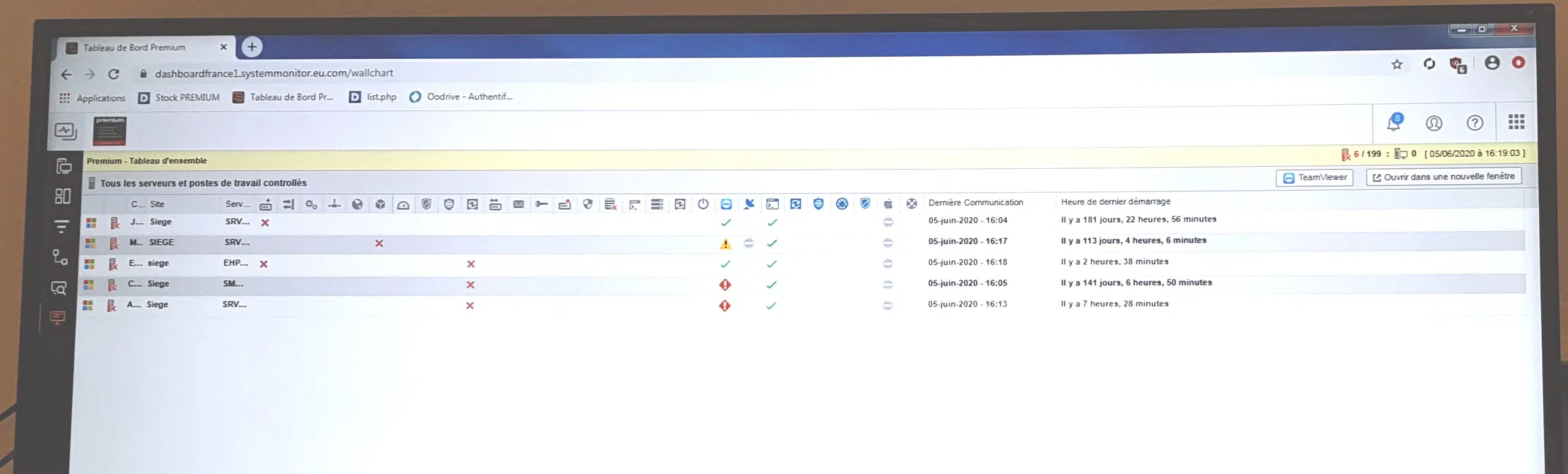Open the user profile icon in the header
1568x474 pixels.
[x=1433, y=124]
